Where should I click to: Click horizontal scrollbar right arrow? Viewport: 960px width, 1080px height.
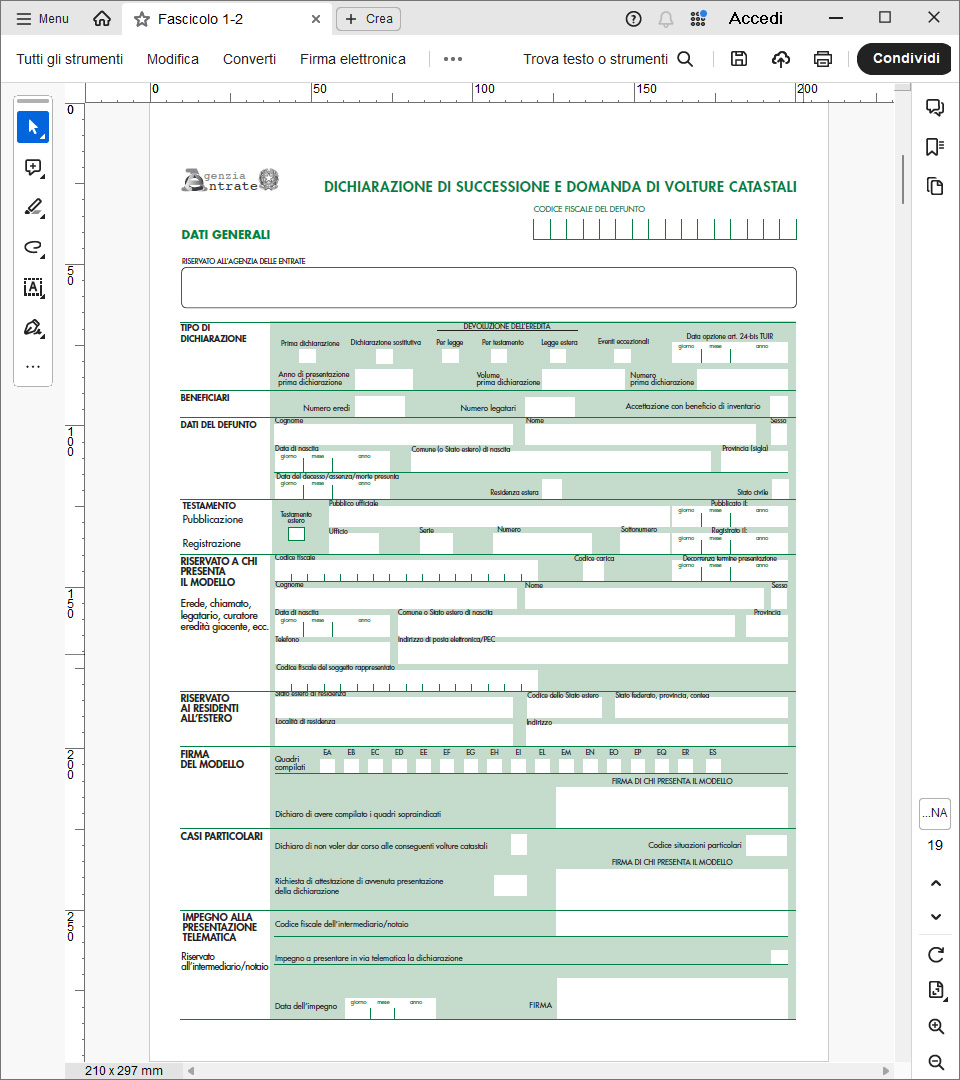point(886,1071)
